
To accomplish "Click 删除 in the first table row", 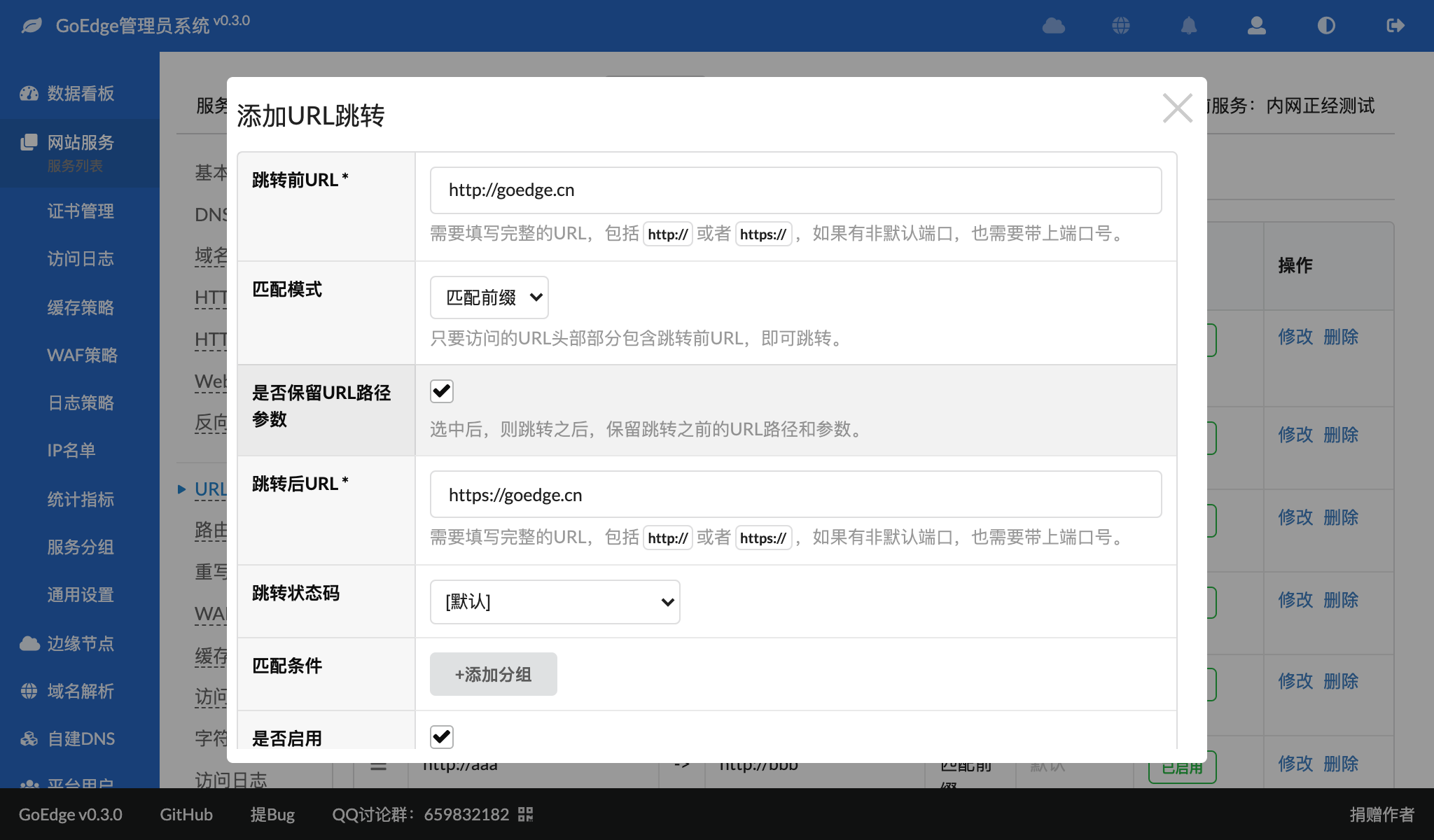I will coord(1341,337).
